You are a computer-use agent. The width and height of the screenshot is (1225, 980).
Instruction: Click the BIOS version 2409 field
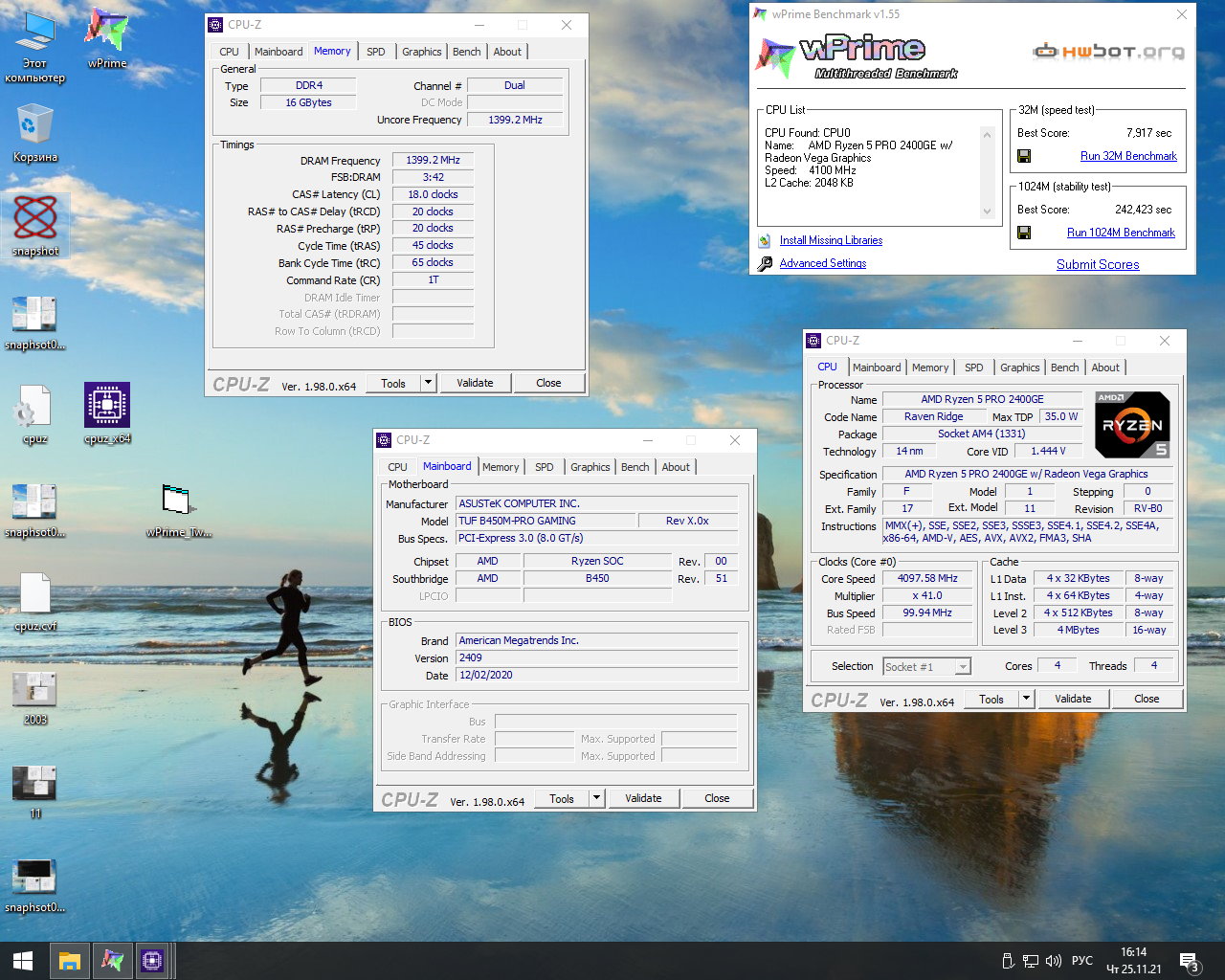[596, 657]
